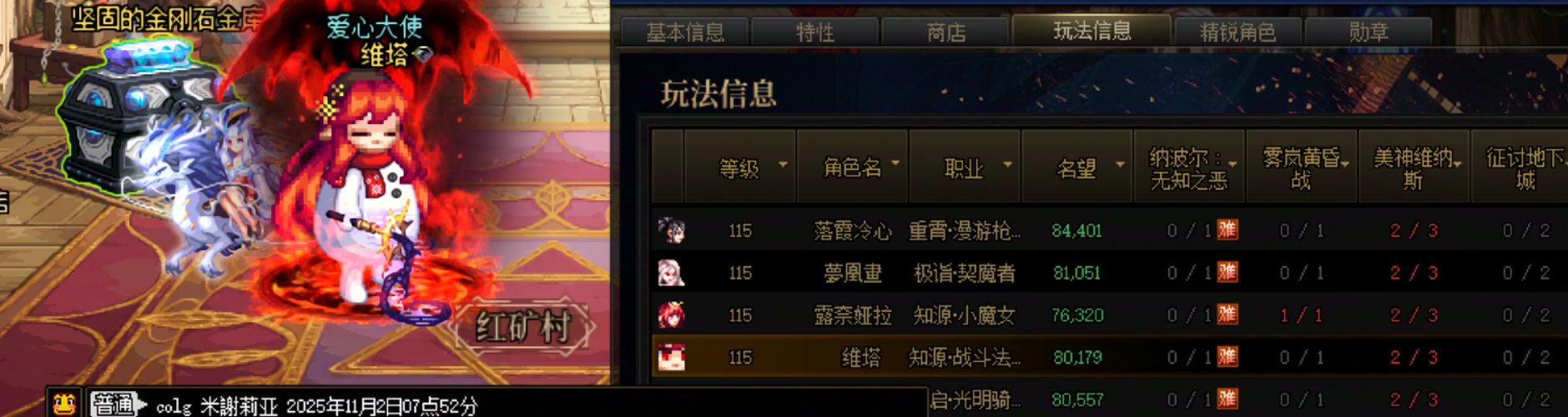Click the 难 difficulty badge in 露奈娅拉 row
Image resolution: width=1568 pixels, height=417 pixels.
click(x=1227, y=314)
